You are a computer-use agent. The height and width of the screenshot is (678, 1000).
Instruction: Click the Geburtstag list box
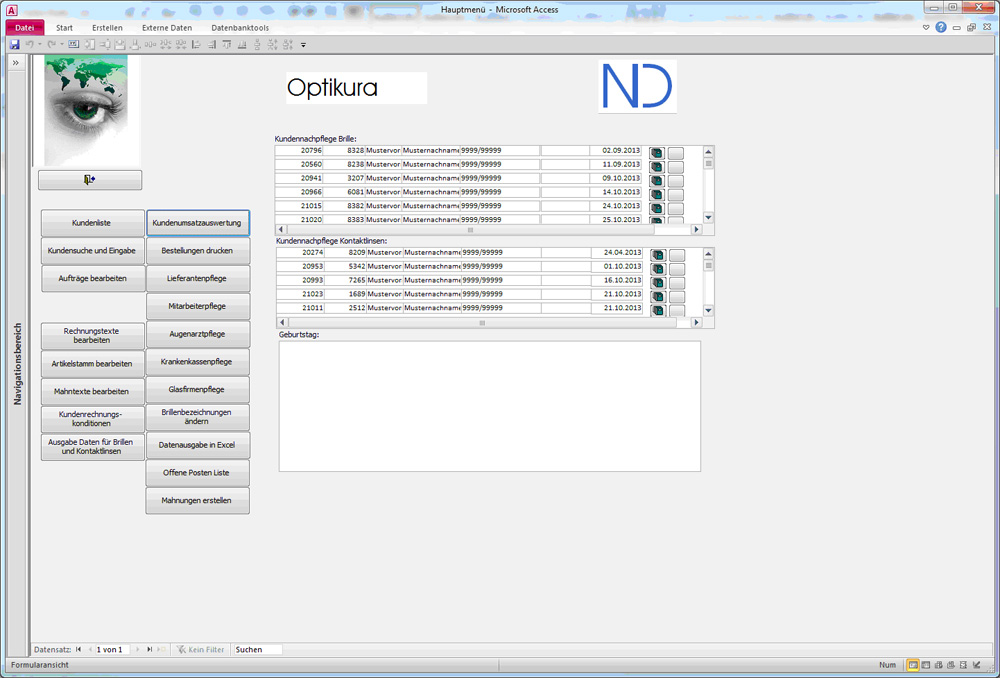pos(490,406)
